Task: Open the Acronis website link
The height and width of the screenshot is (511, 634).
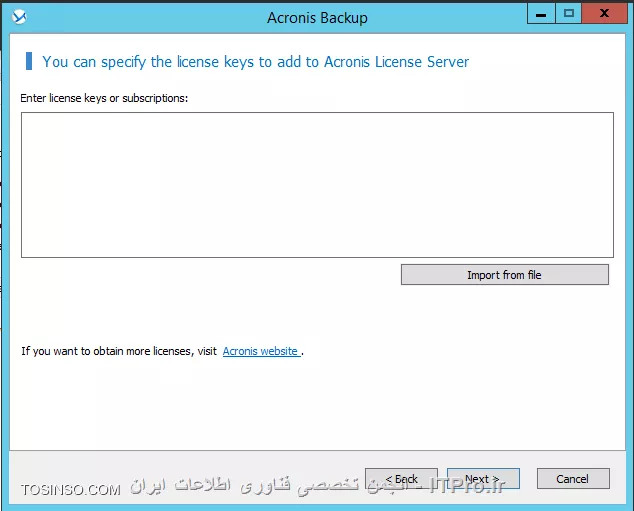Action: pos(261,351)
